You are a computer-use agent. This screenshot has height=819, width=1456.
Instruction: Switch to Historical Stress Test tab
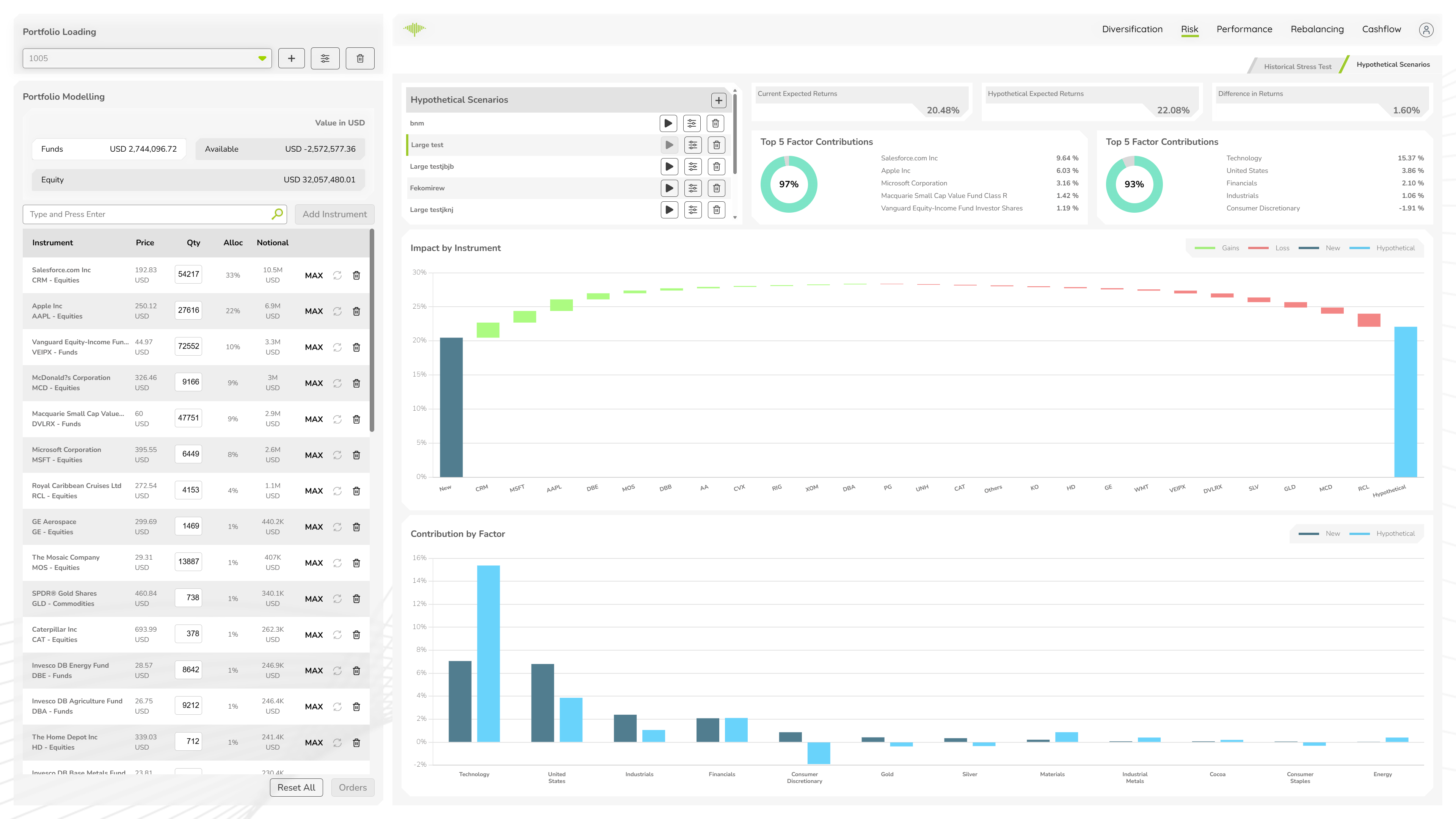point(1297,67)
